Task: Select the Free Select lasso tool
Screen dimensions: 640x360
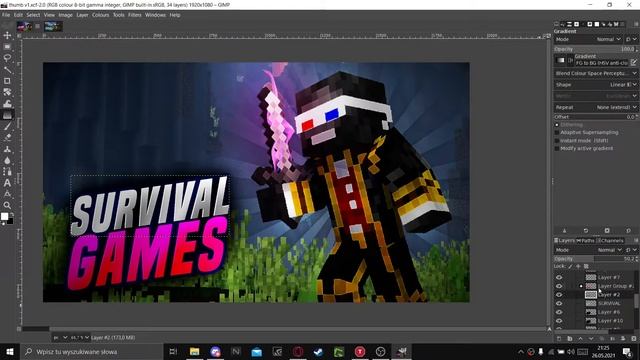Action: click(7, 58)
